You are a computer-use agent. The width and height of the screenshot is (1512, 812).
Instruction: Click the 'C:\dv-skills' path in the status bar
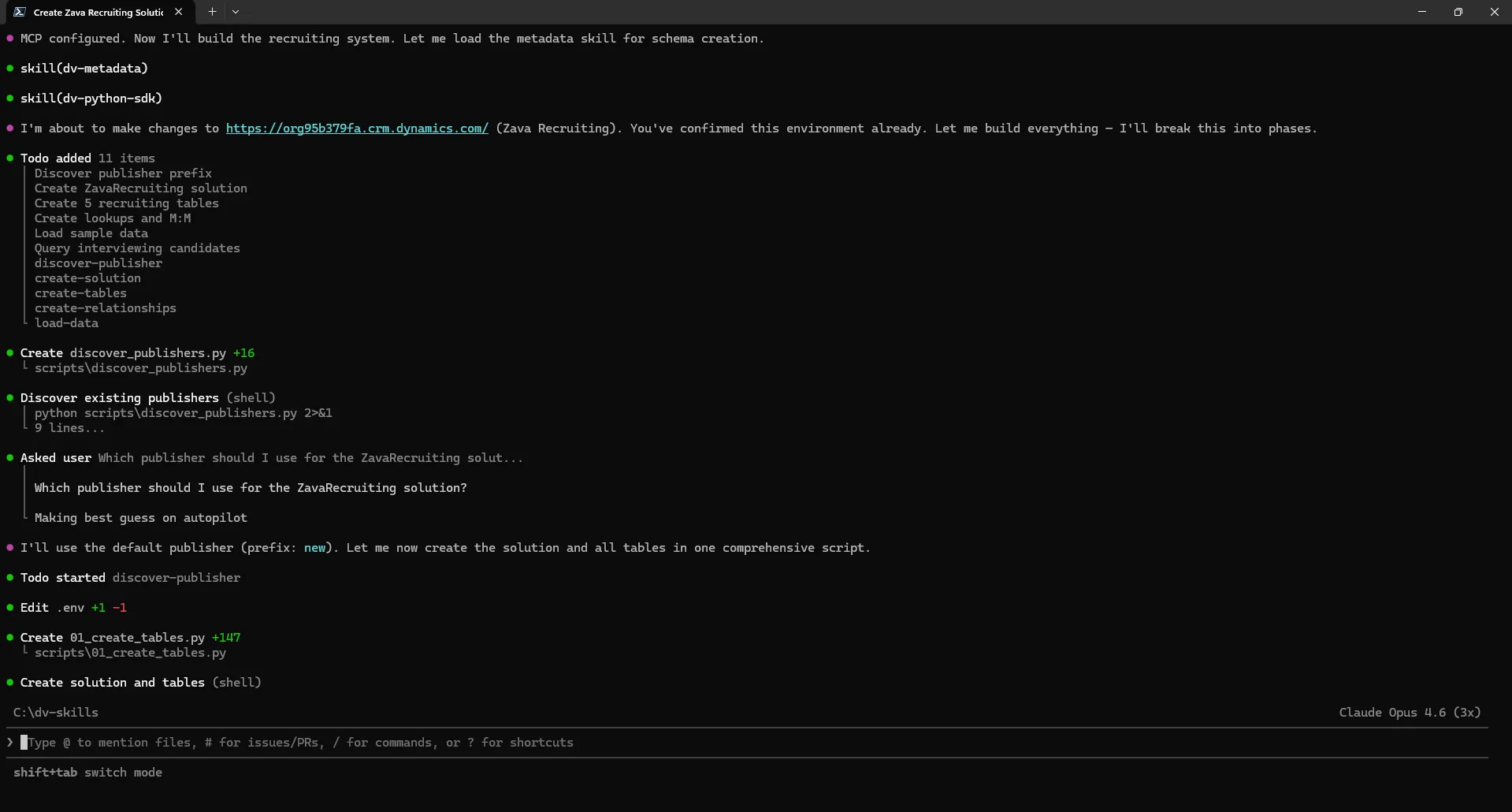[x=55, y=712]
